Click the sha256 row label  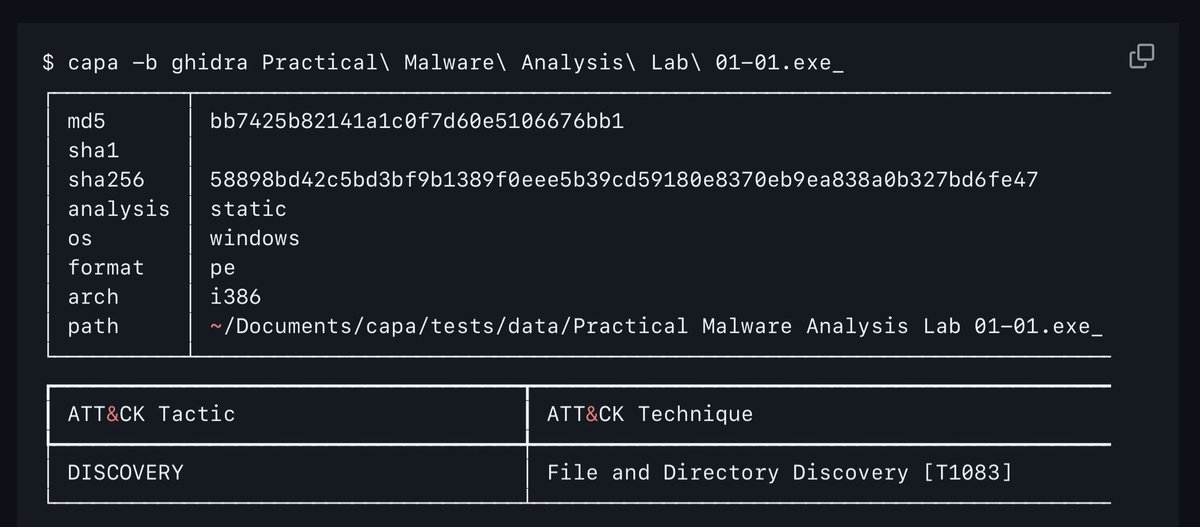[106, 180]
